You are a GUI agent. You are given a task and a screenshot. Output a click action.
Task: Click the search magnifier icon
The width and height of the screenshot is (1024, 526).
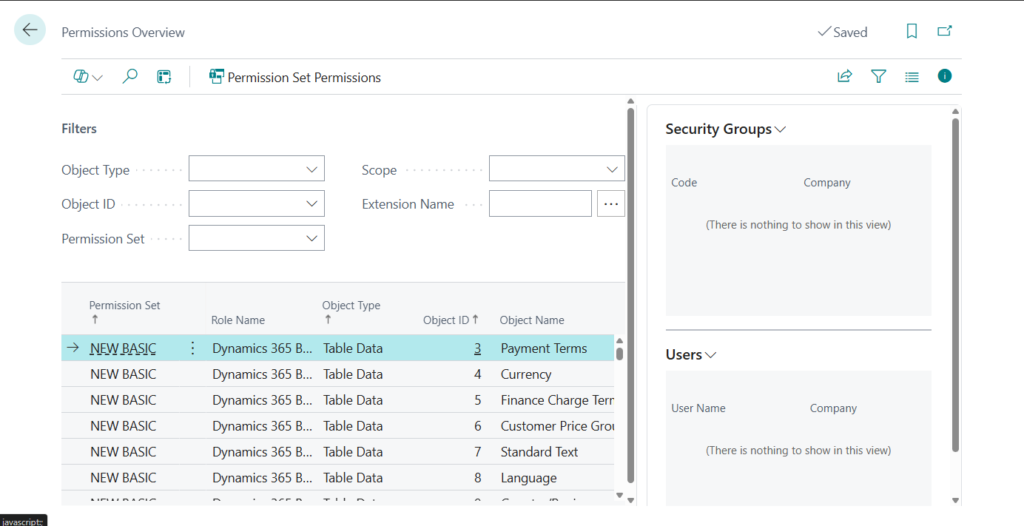[130, 76]
